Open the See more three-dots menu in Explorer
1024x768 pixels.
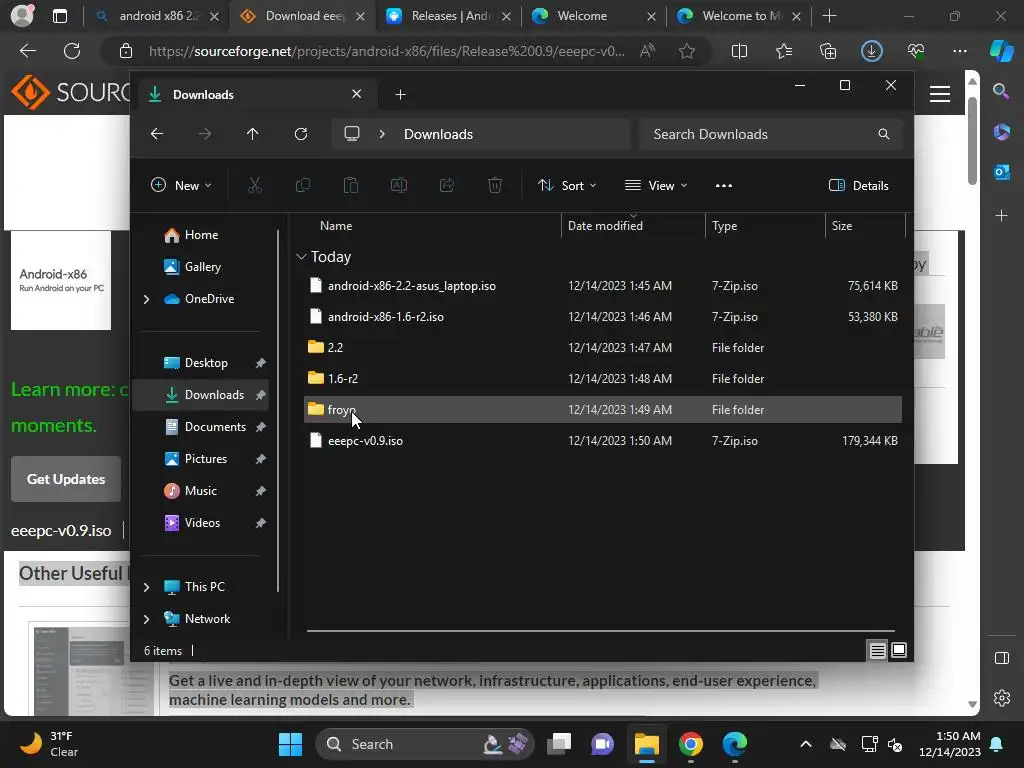point(724,185)
